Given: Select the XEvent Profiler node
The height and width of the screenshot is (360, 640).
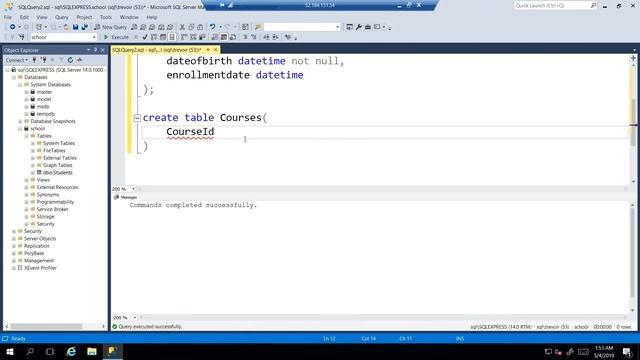Looking at the screenshot, I should pos(40,268).
